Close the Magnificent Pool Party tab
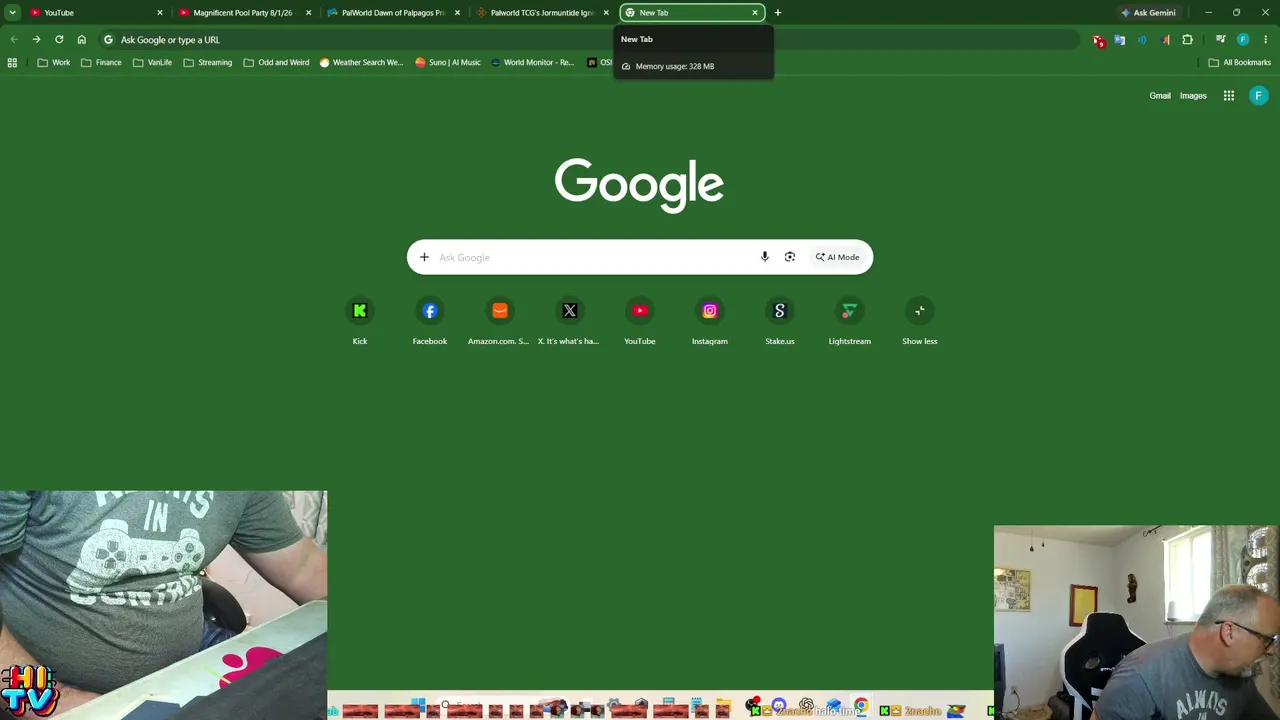Image resolution: width=1280 pixels, height=720 pixels. [308, 13]
